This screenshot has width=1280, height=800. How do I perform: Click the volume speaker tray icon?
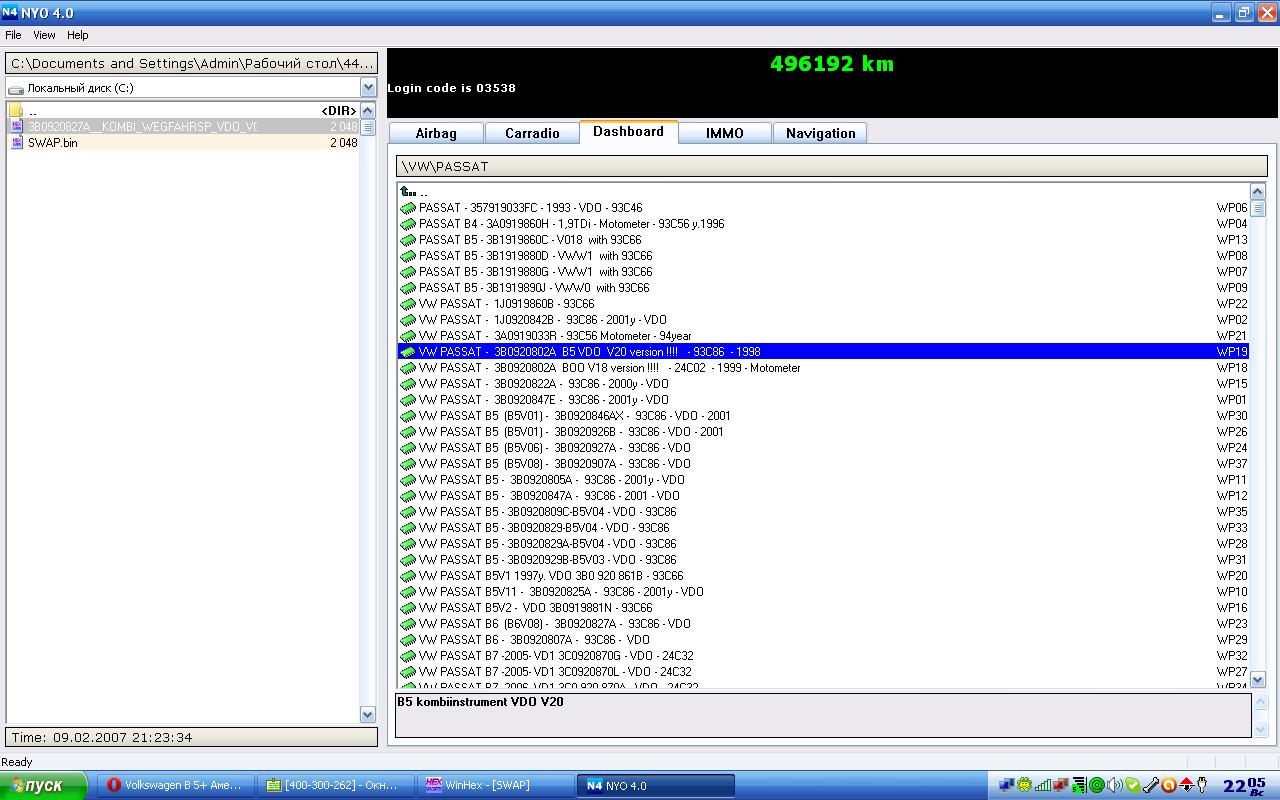(x=1115, y=786)
